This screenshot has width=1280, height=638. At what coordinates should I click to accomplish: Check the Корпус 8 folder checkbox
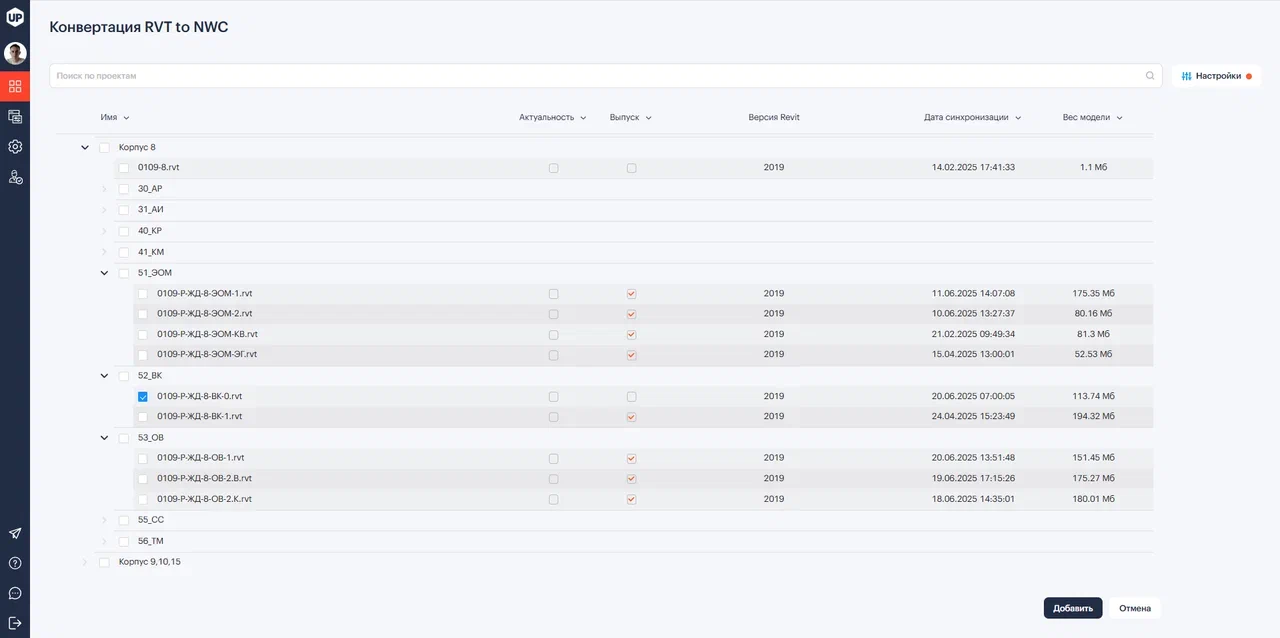click(x=104, y=147)
